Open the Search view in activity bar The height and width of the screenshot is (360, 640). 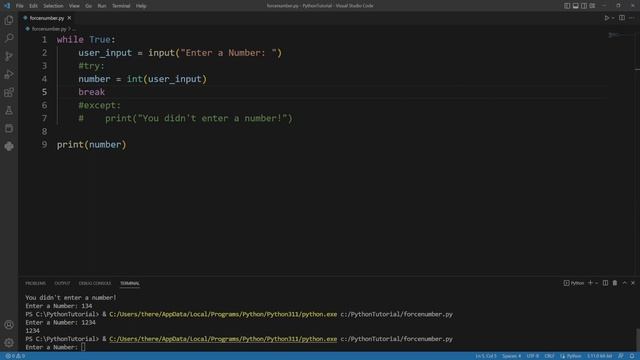(9, 38)
